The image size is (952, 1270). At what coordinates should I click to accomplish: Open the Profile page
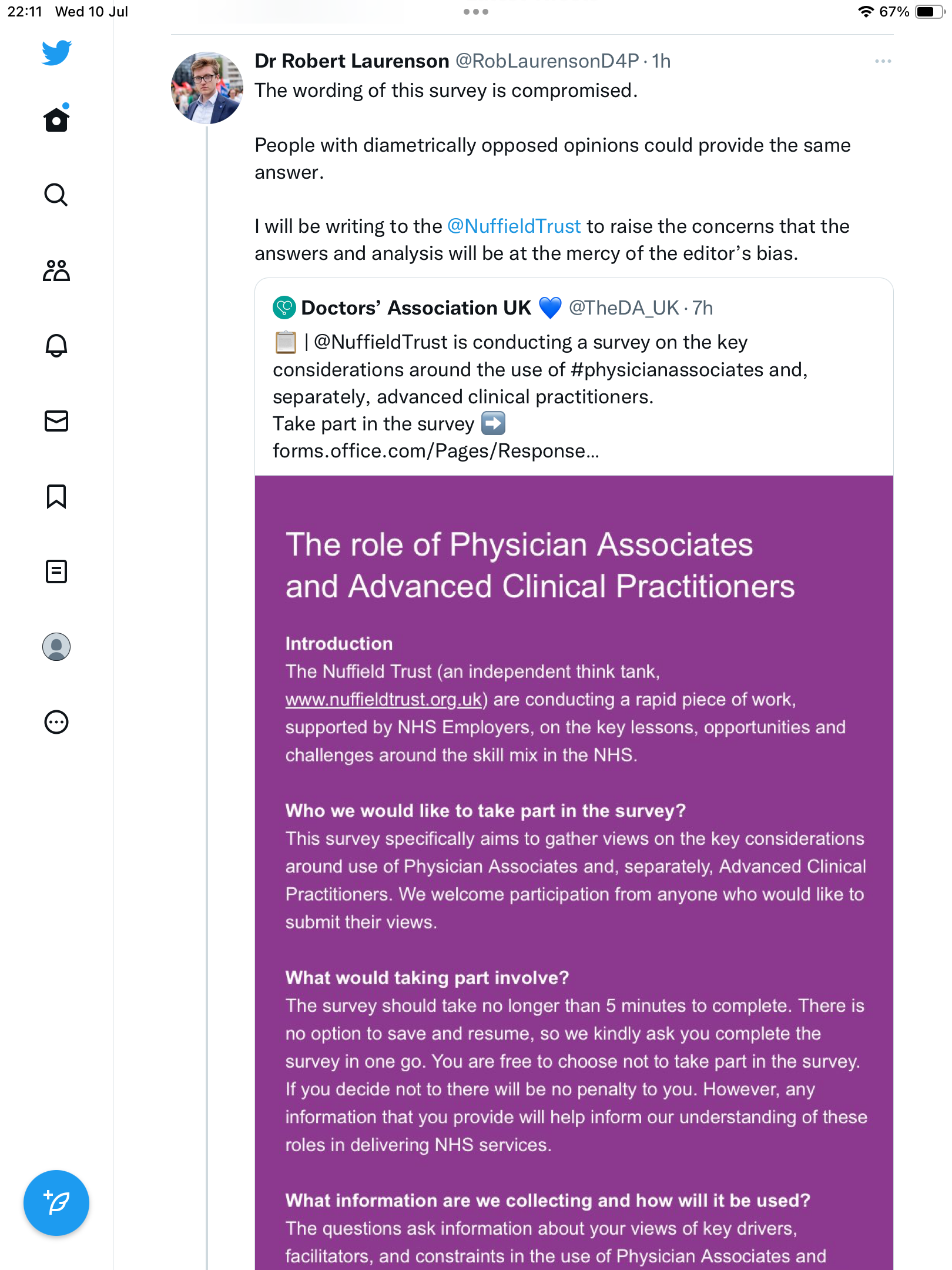pyautogui.click(x=56, y=647)
